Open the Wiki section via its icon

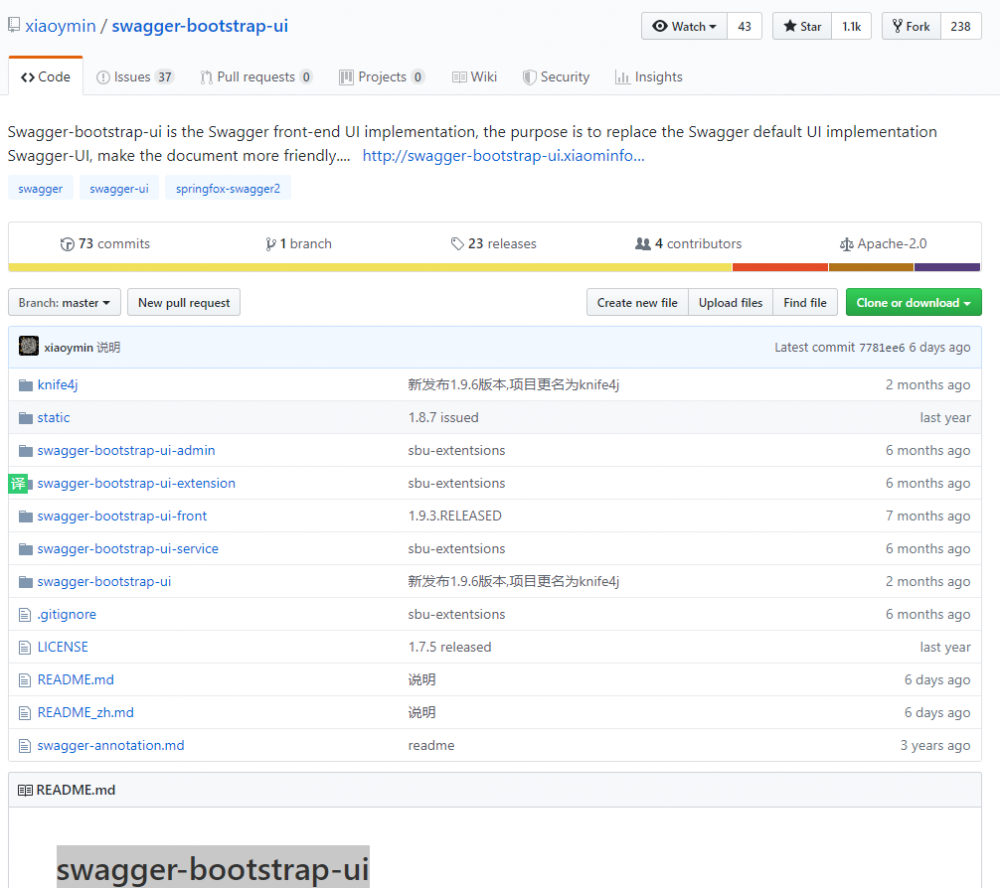tap(459, 77)
